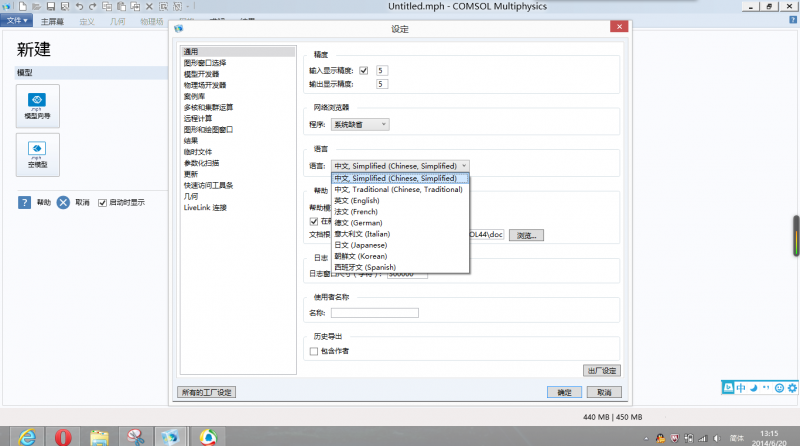Select 中文 Traditional (Chinese, Traditional) option
800x446 pixels.
click(398, 189)
